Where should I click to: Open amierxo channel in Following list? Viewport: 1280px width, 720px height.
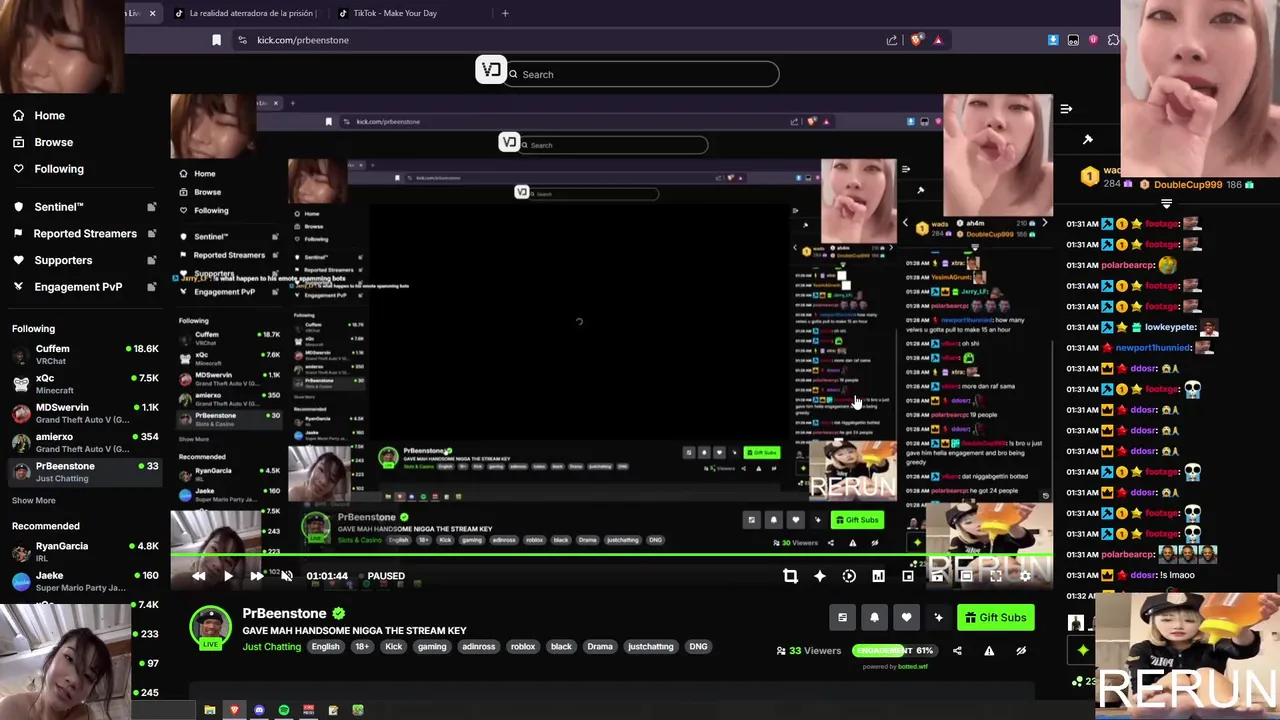tap(84, 442)
